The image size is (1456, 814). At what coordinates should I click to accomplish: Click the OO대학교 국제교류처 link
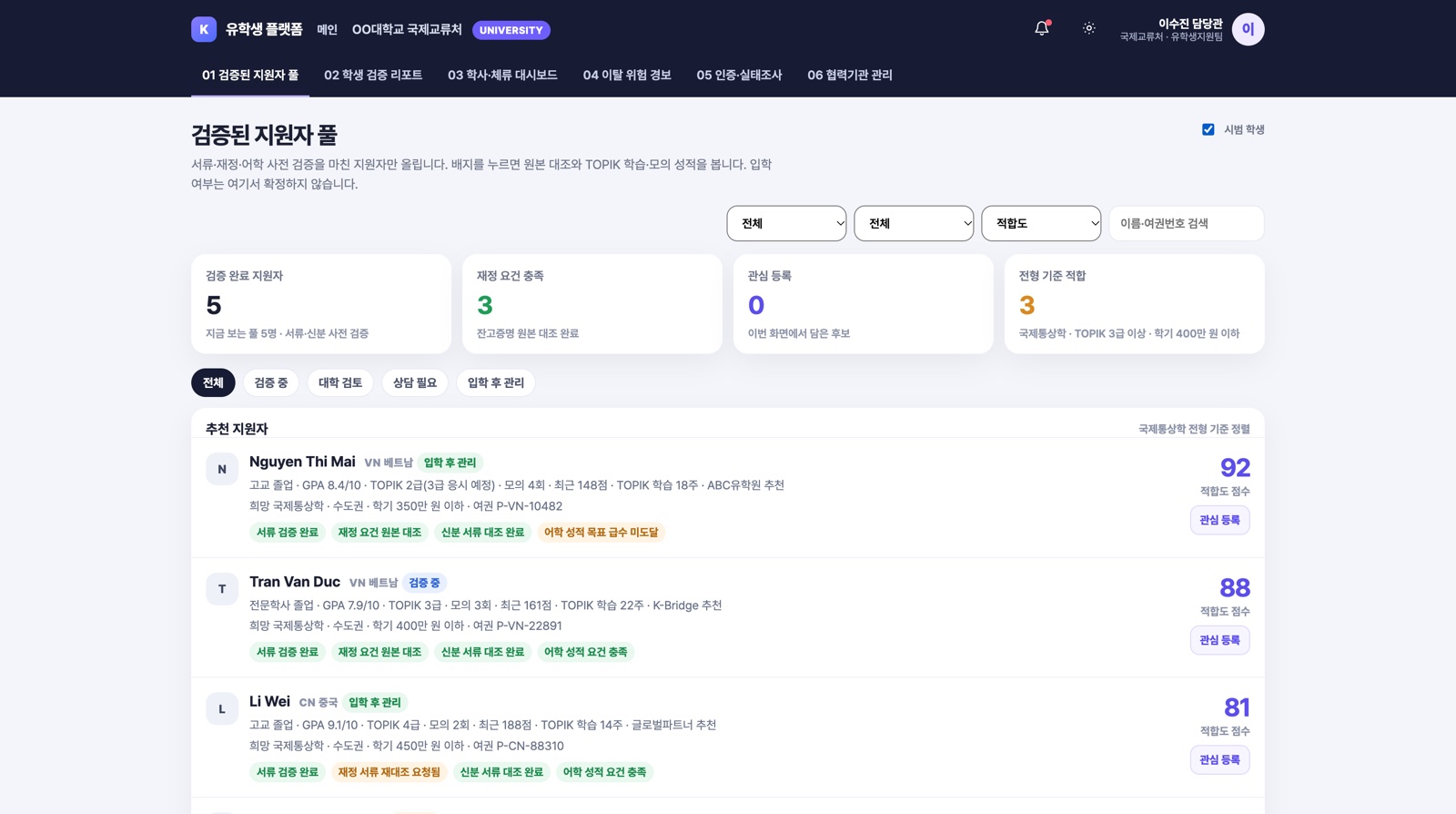pos(407,30)
